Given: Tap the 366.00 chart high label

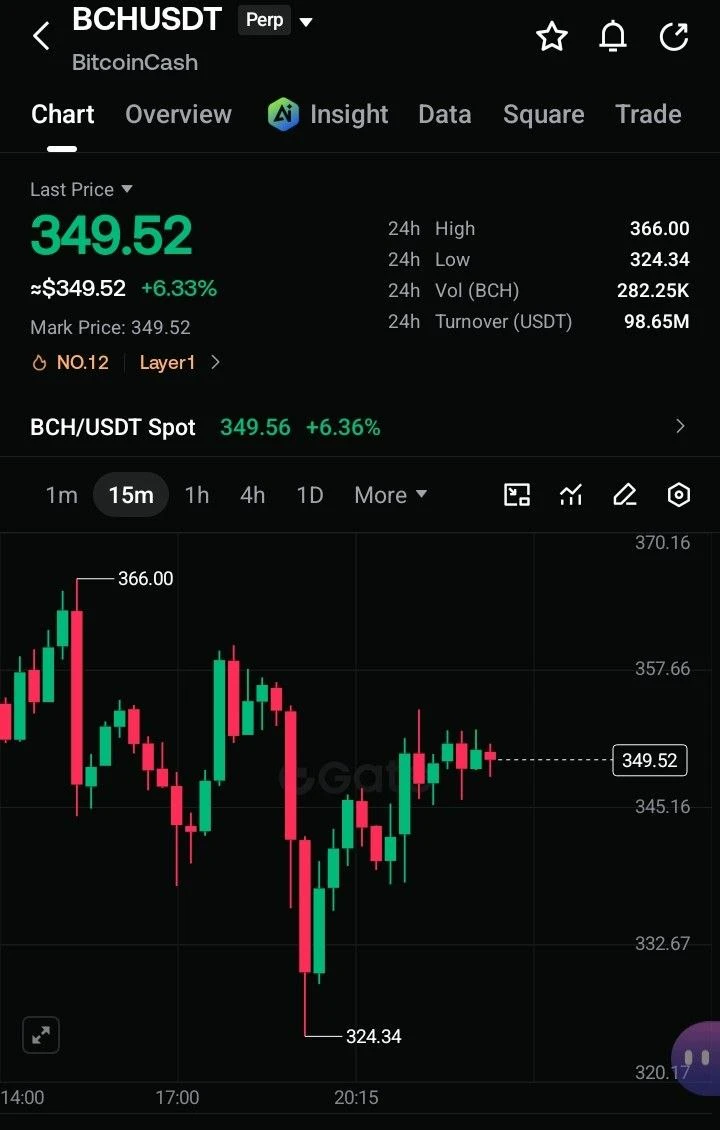Looking at the screenshot, I should (146, 579).
